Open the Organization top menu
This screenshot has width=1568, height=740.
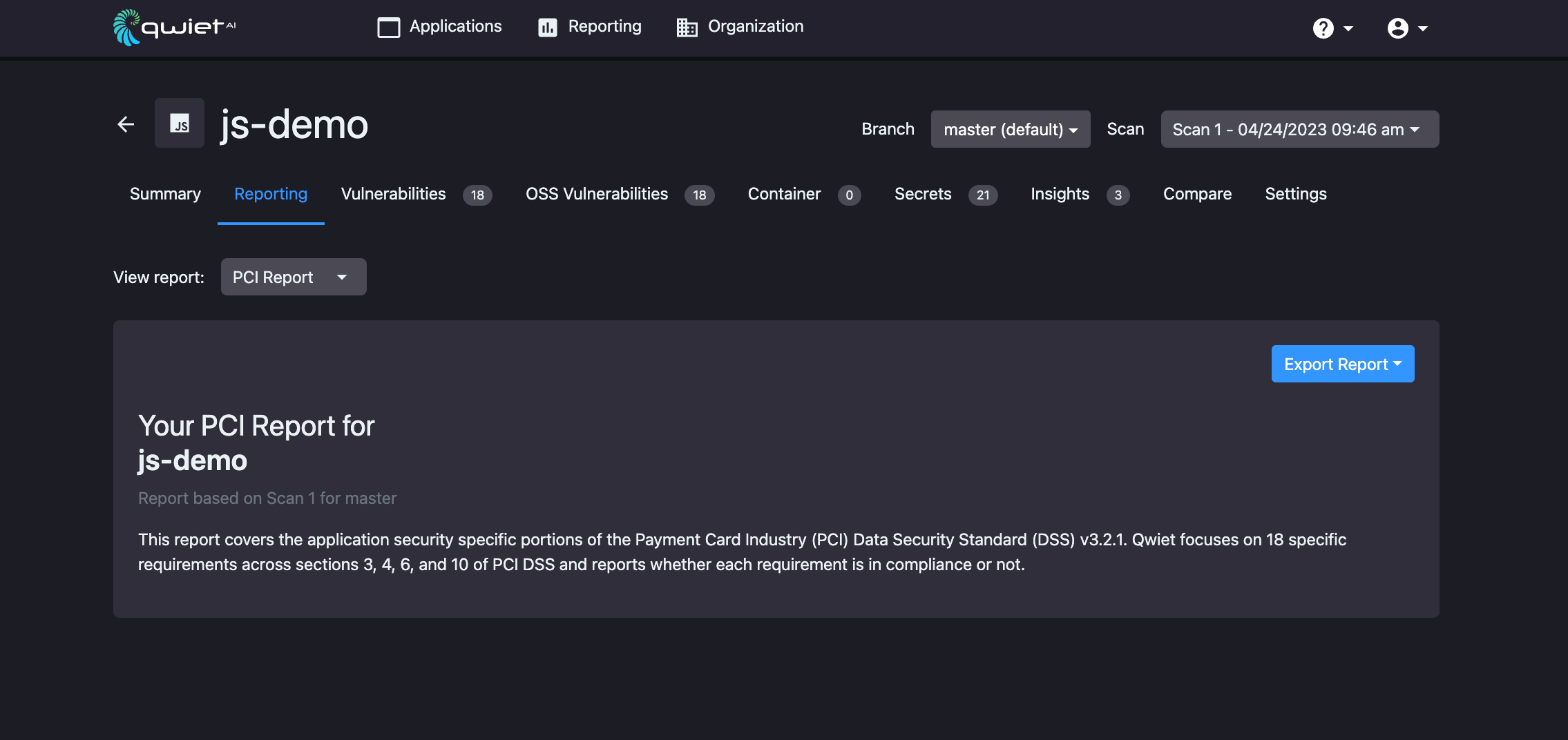(740, 27)
